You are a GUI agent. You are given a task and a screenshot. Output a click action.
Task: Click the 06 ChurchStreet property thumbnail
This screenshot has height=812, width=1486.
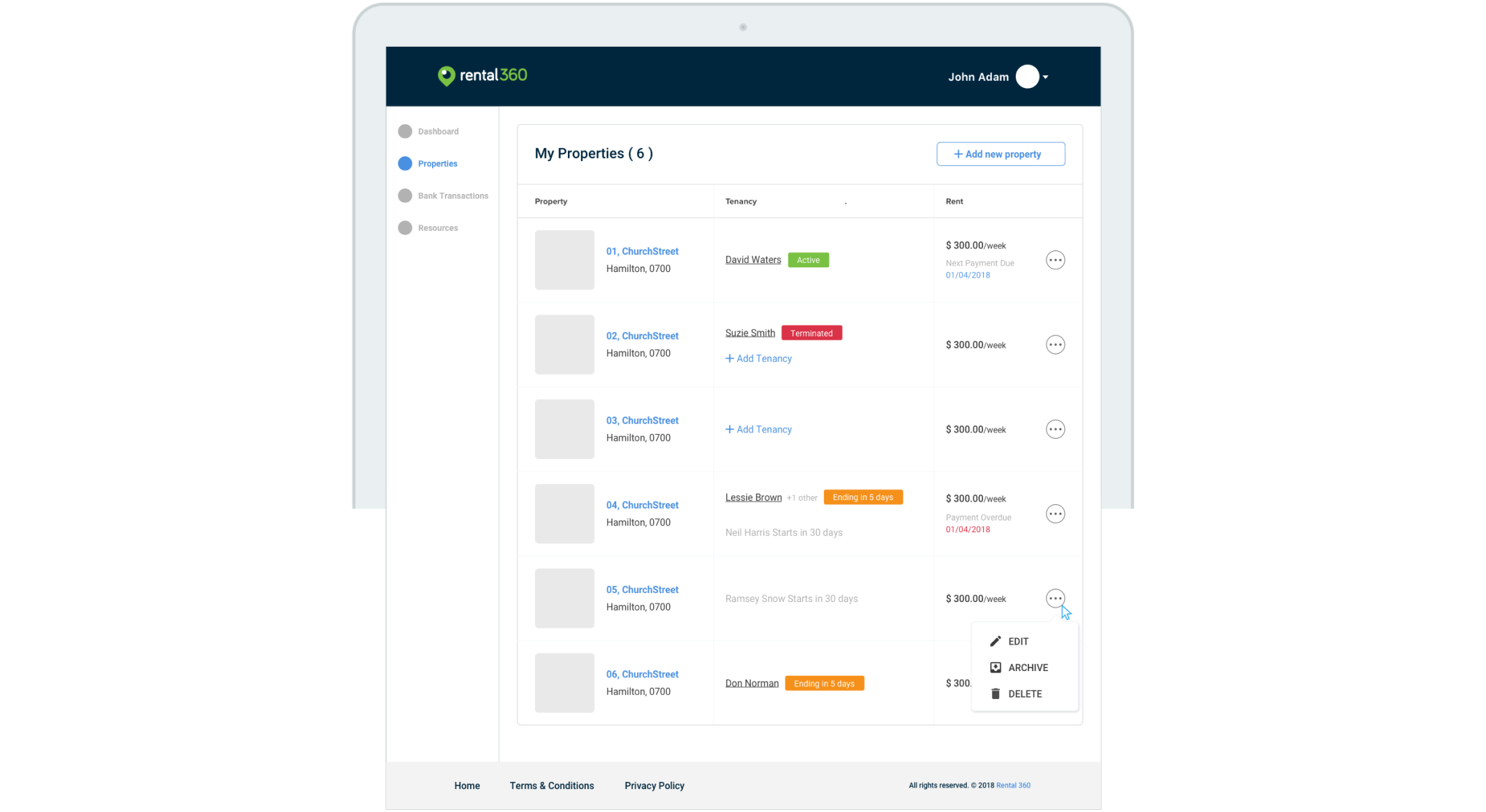[564, 682]
